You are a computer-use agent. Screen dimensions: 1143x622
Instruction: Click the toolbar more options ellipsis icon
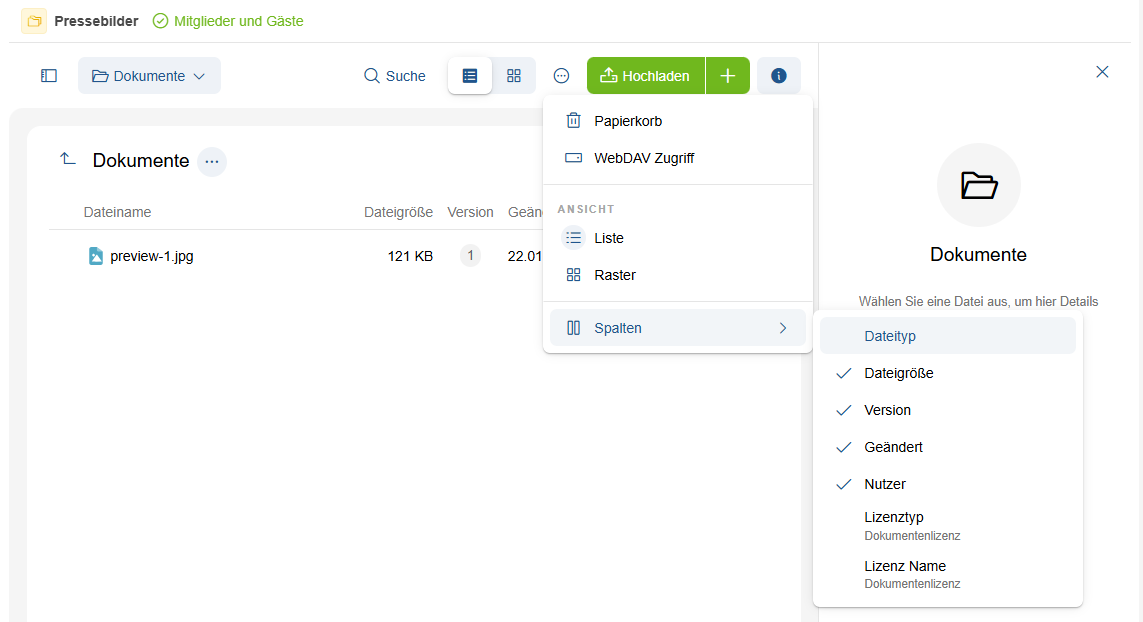[562, 76]
